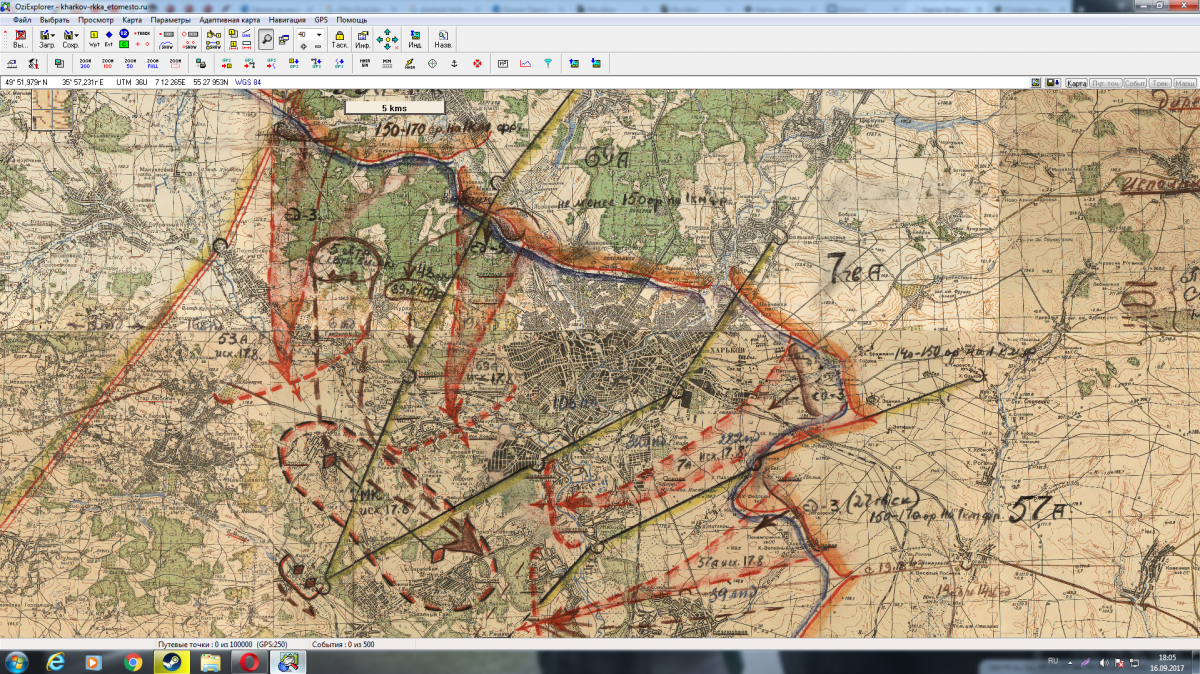Image resolution: width=1200 pixels, height=674 pixels.
Task: Click the Назв. name search button
Action: coord(443,39)
